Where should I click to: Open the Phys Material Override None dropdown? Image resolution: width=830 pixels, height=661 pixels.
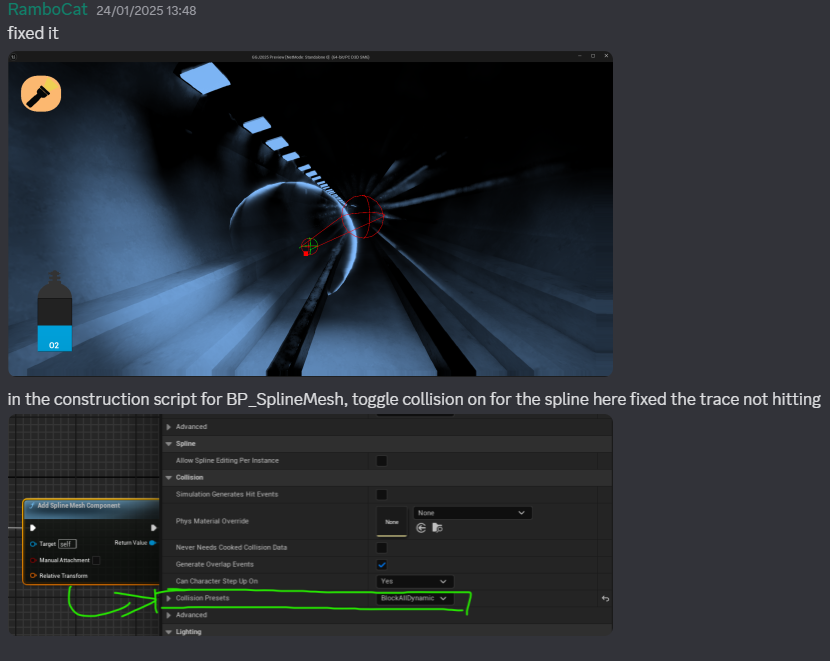pos(471,513)
